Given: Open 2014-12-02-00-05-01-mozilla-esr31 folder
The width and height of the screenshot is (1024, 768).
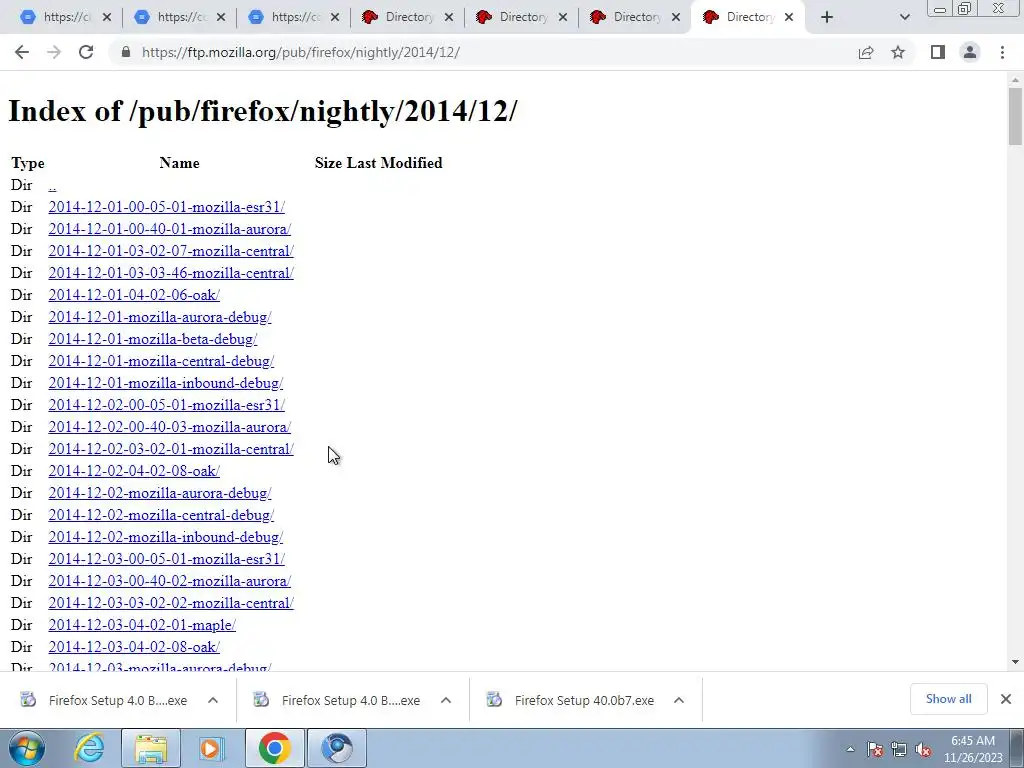Looking at the screenshot, I should (x=167, y=405).
